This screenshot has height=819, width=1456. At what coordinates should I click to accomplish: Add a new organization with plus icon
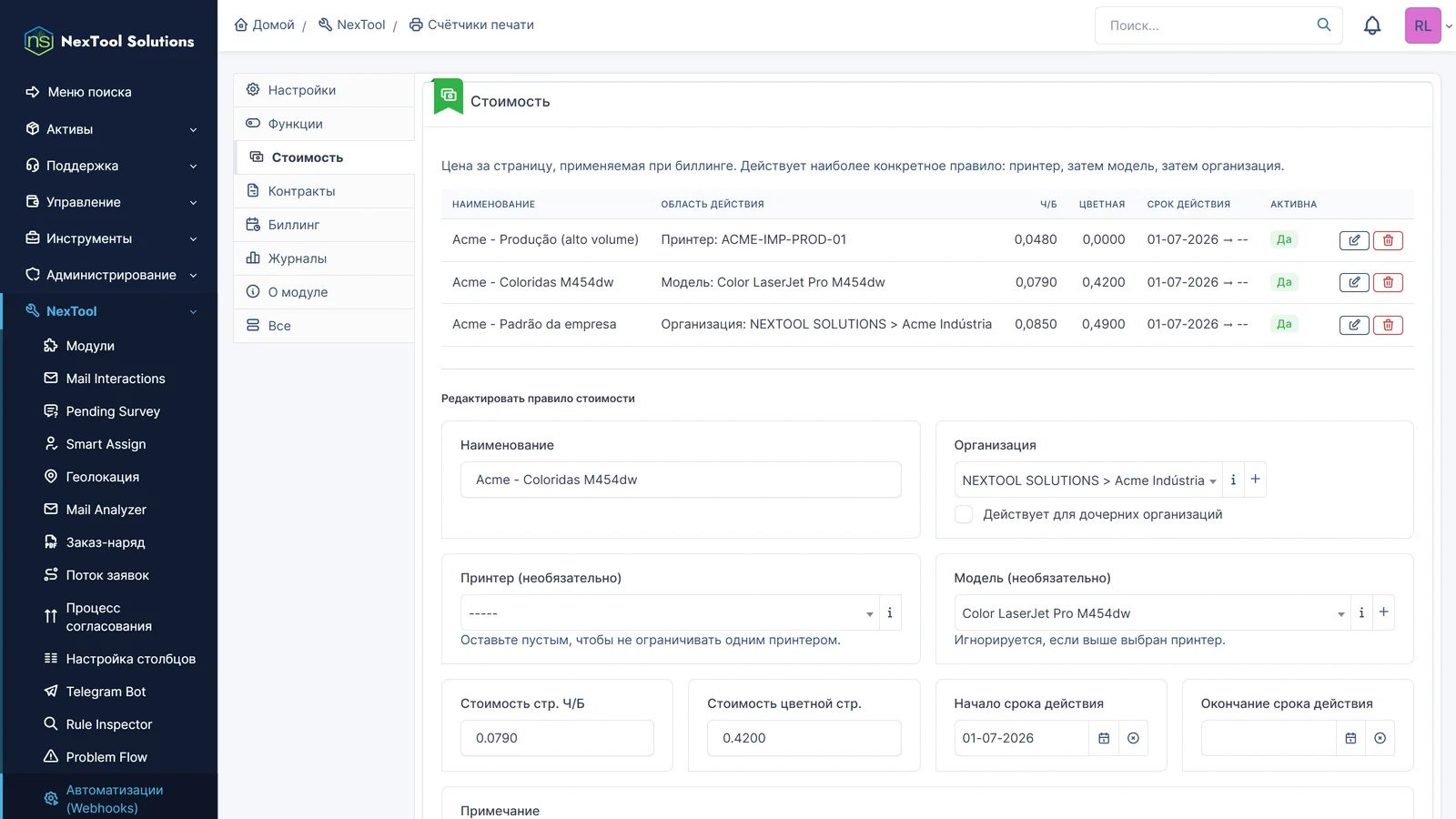(1255, 480)
